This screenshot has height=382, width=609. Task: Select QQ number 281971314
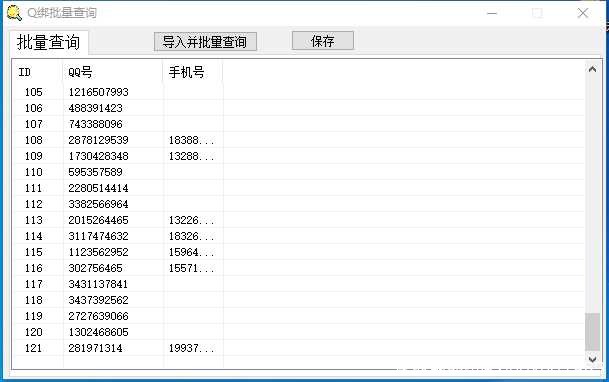coord(96,348)
